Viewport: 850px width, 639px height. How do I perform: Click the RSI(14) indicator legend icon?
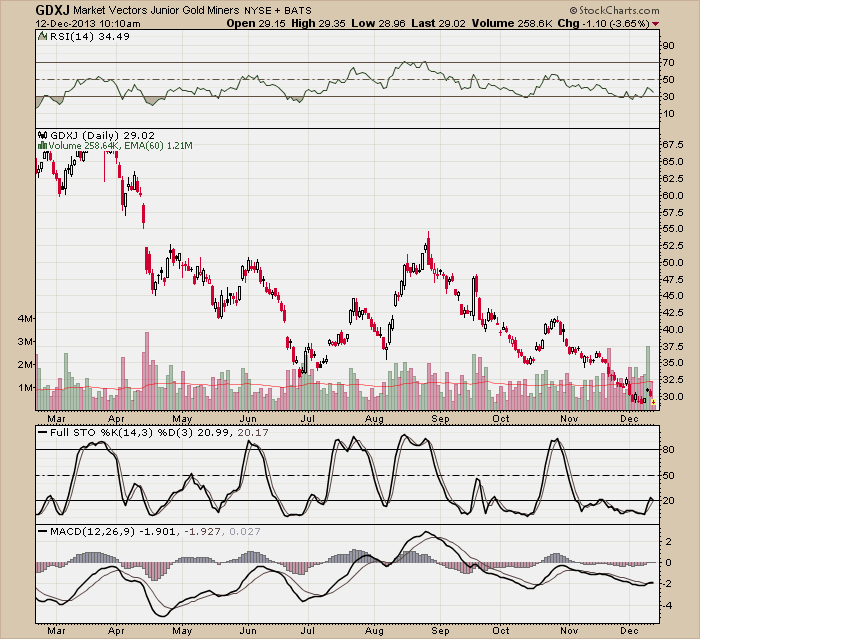42,36
